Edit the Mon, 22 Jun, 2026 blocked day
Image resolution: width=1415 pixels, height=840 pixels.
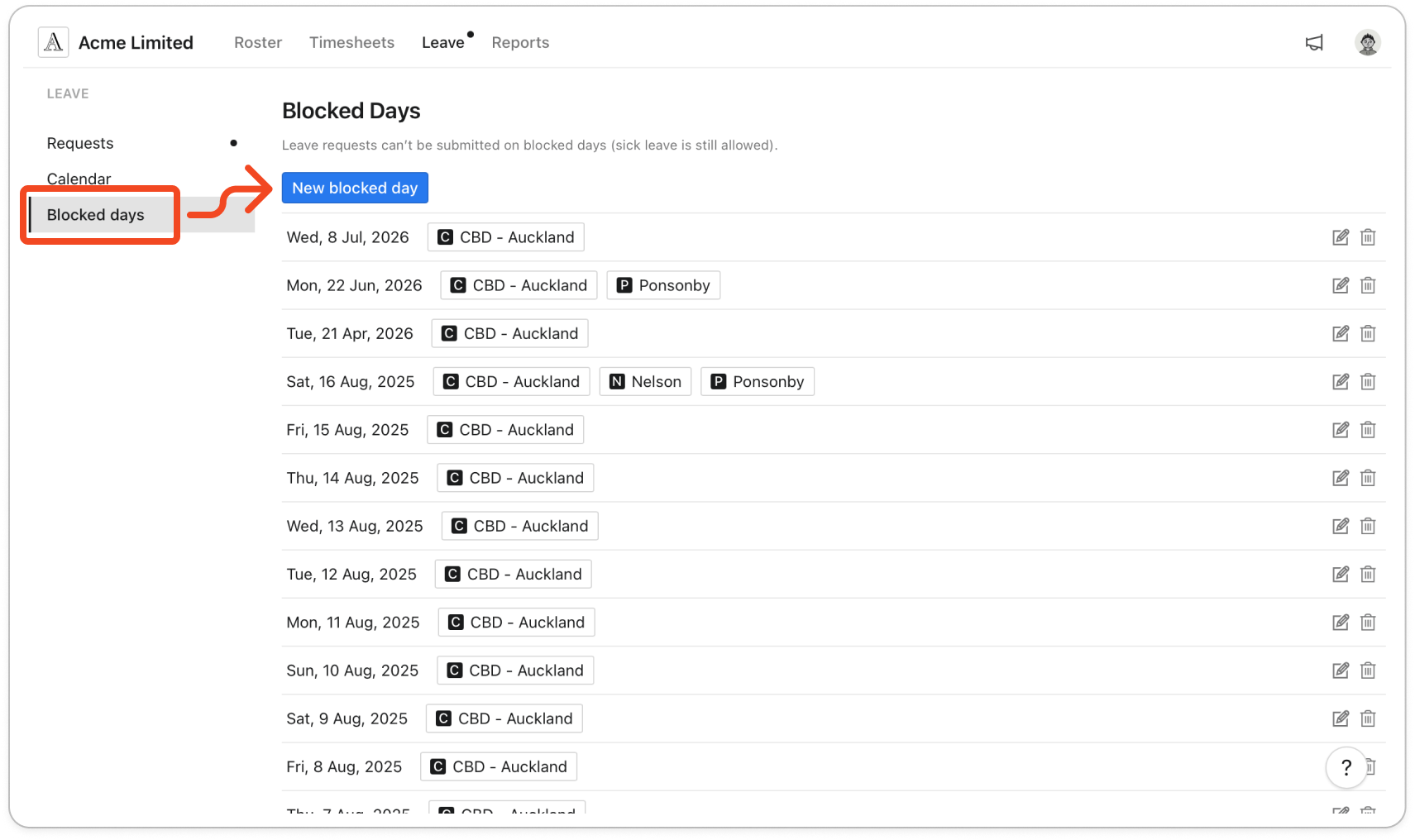click(1341, 285)
